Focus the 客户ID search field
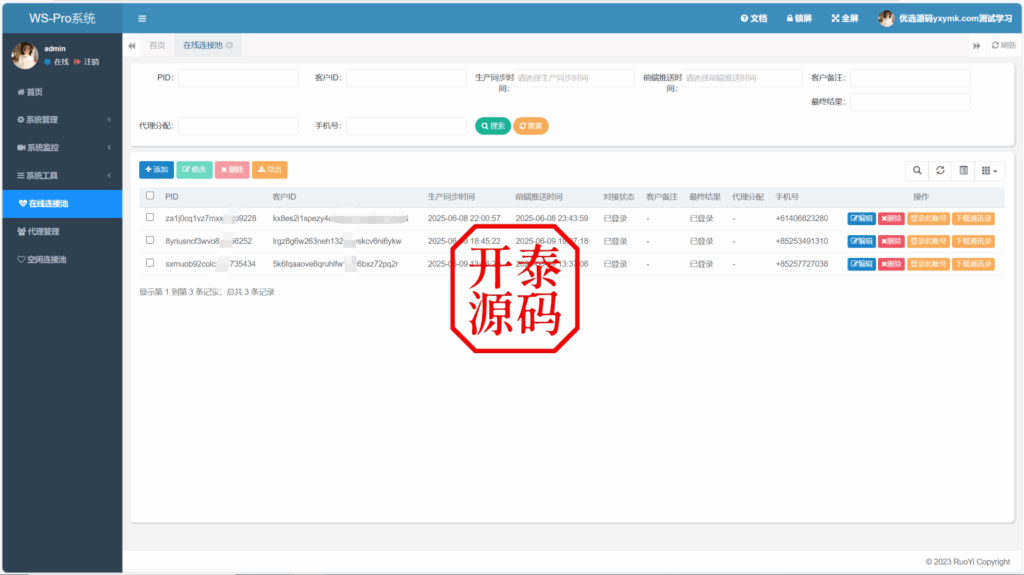 [x=406, y=78]
